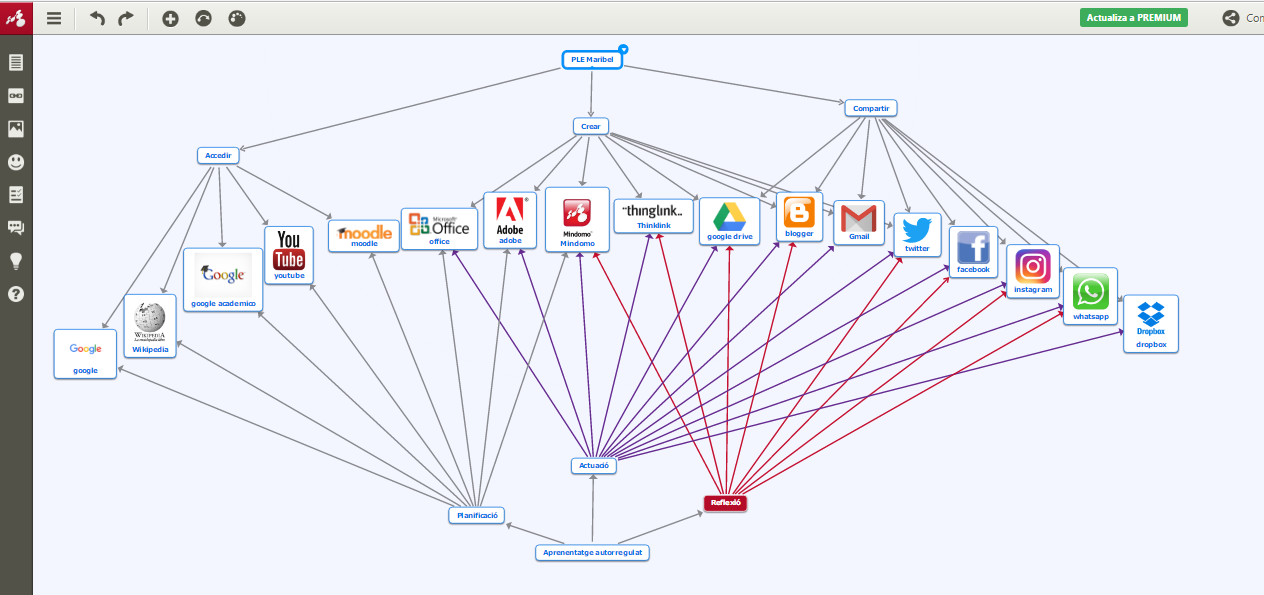Open the smiley icons panel
Viewport: 1264px width, 595px height.
click(16, 161)
